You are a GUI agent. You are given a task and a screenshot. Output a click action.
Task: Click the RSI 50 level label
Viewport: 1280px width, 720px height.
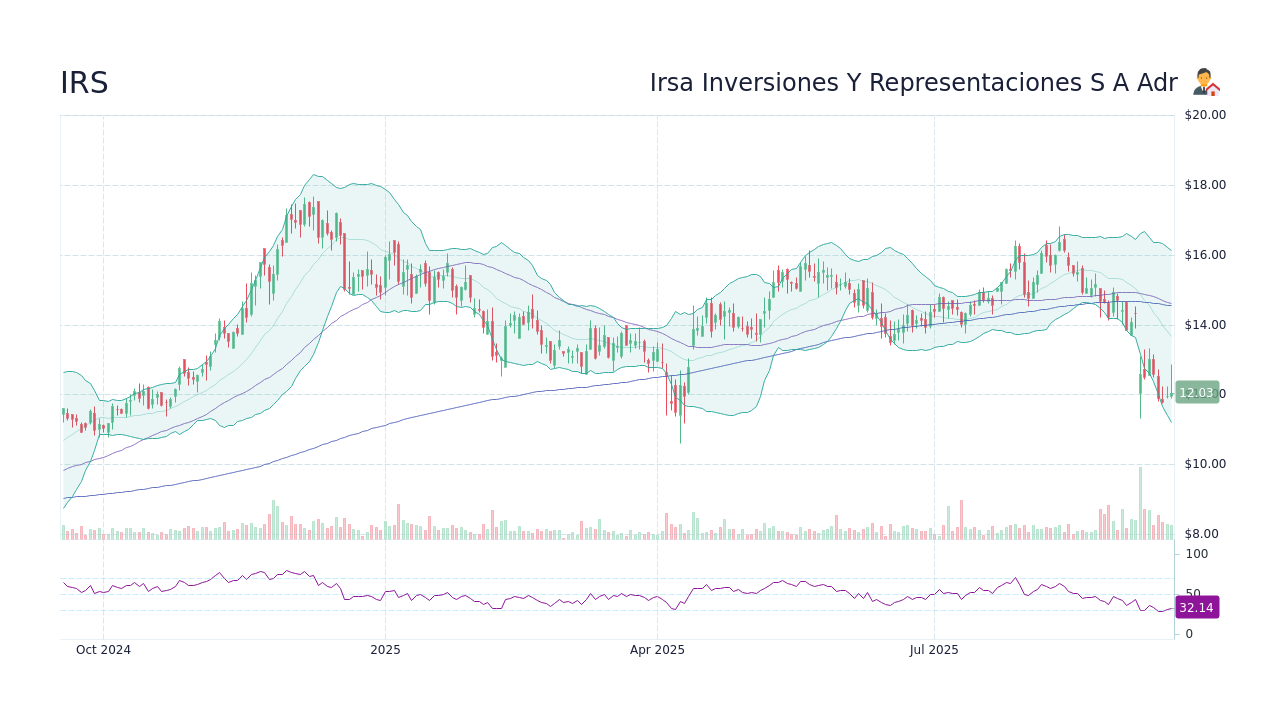1193,593
